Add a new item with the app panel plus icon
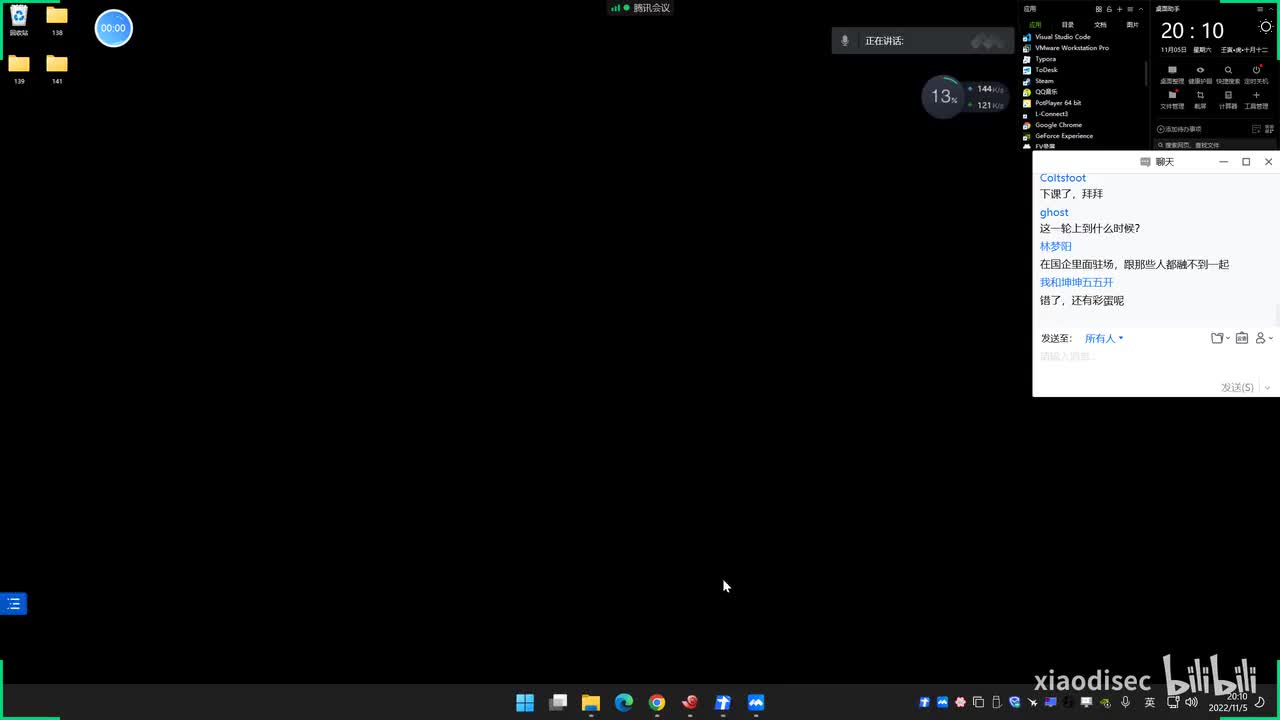Screen dimensions: 1280x720 tap(1119, 9)
